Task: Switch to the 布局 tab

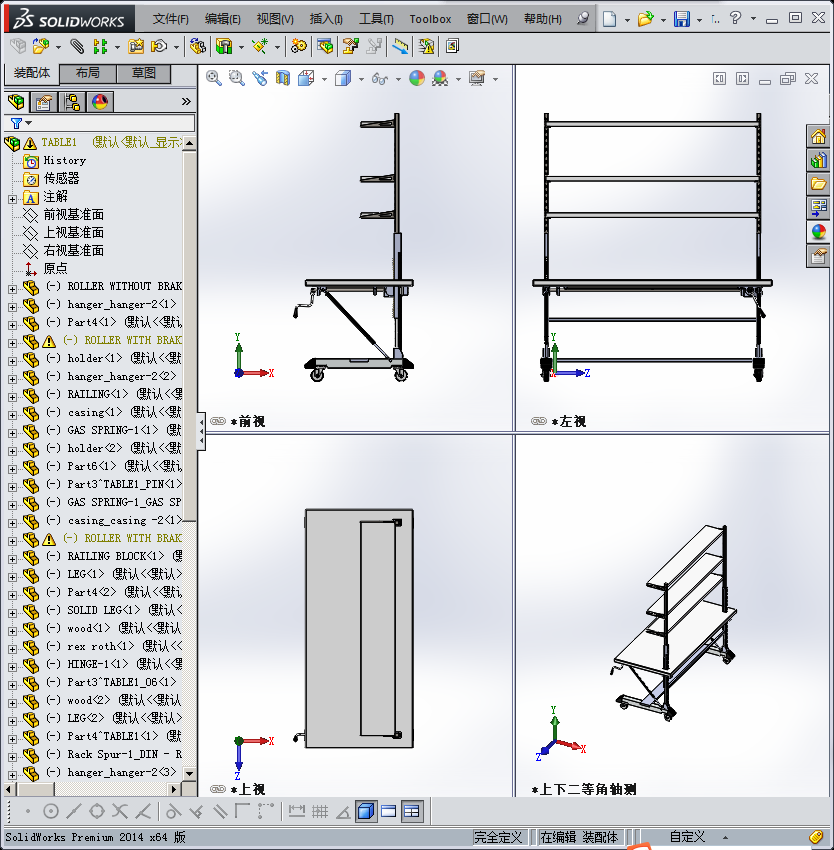Action: [x=87, y=73]
